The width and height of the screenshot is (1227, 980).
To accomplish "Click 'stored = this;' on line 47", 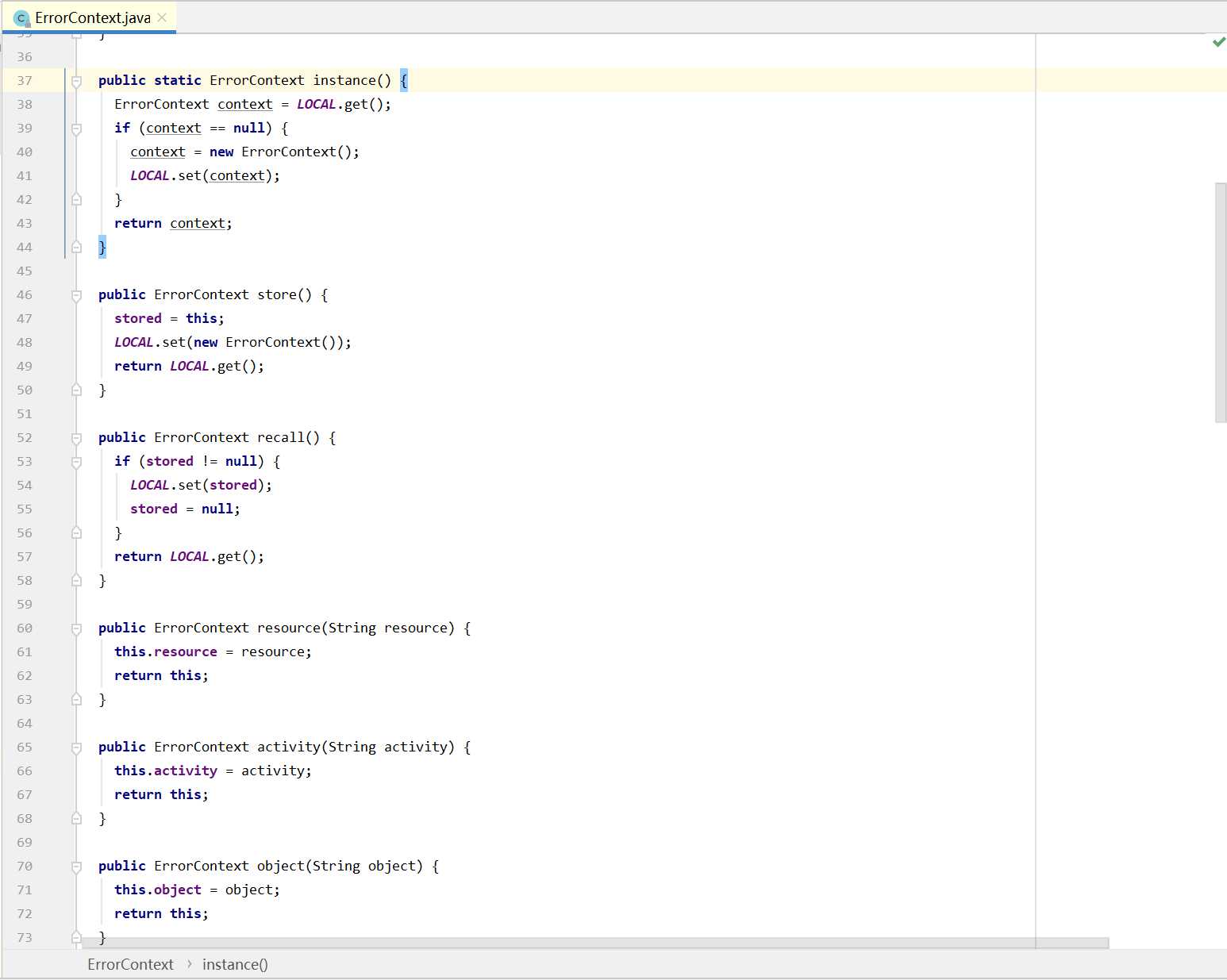I will point(170,318).
